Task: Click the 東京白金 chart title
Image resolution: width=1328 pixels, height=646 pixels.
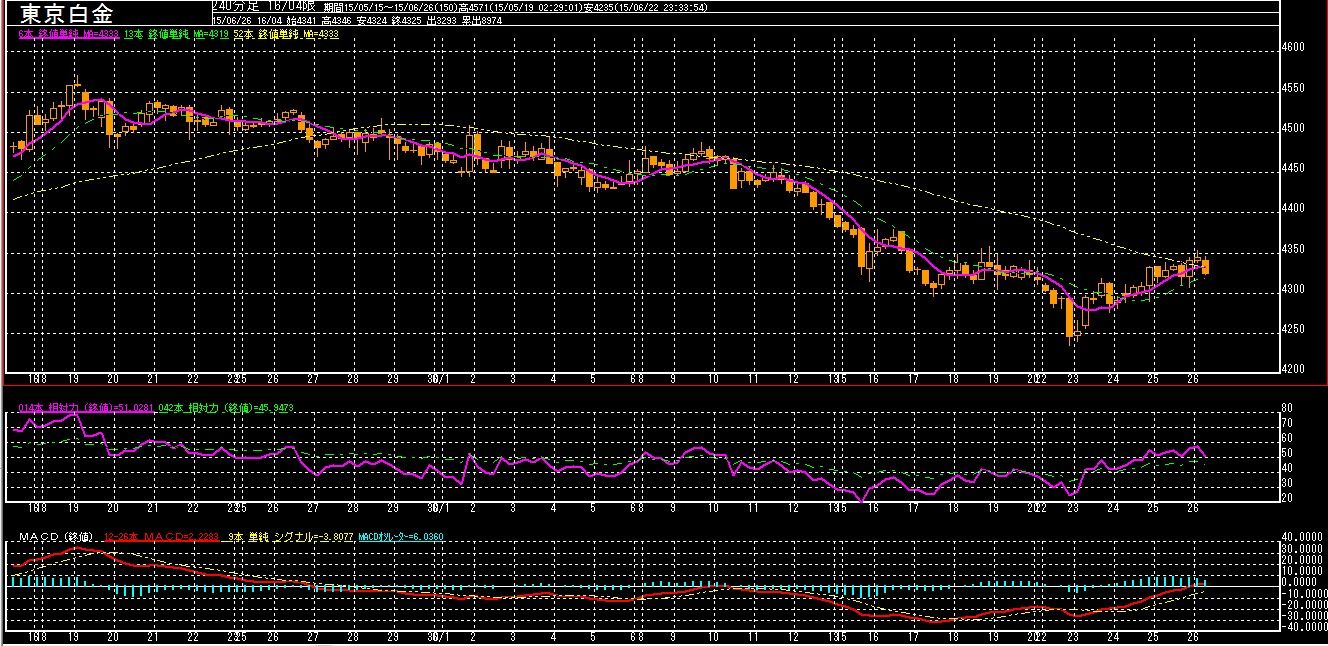Action: [x=66, y=14]
